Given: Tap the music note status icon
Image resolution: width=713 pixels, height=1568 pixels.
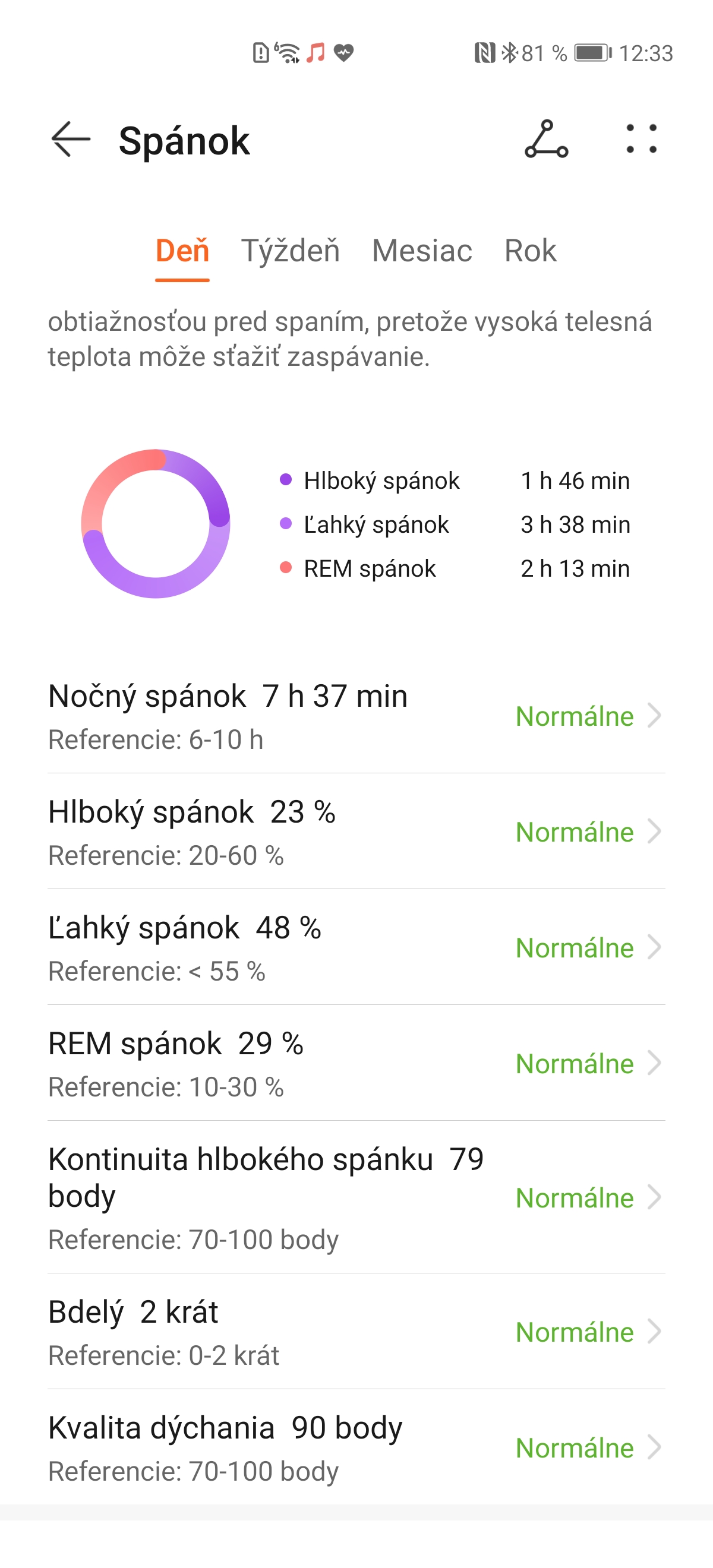Looking at the screenshot, I should (x=316, y=53).
